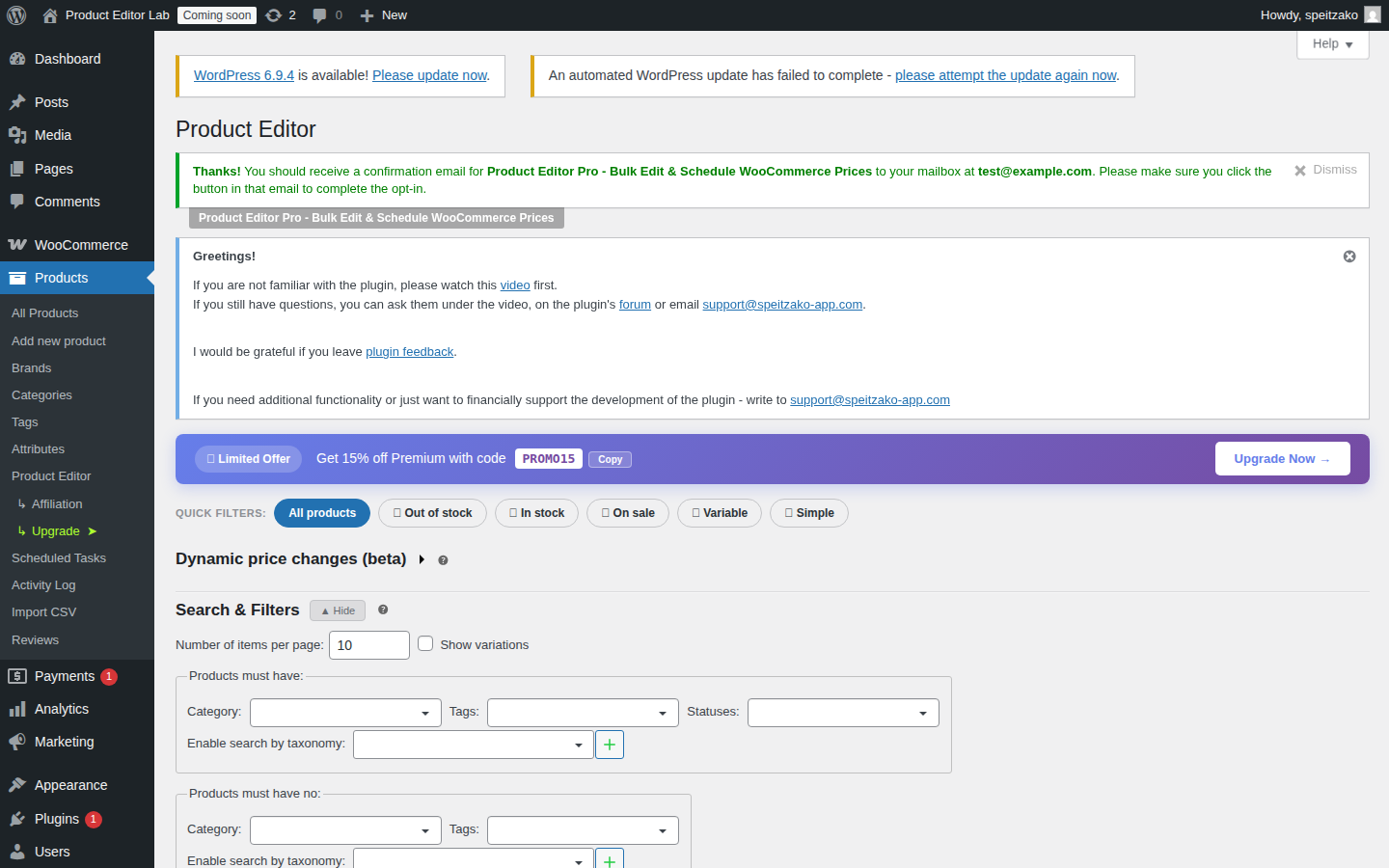
Task: Toggle the On sale quick filter
Action: click(x=628, y=513)
